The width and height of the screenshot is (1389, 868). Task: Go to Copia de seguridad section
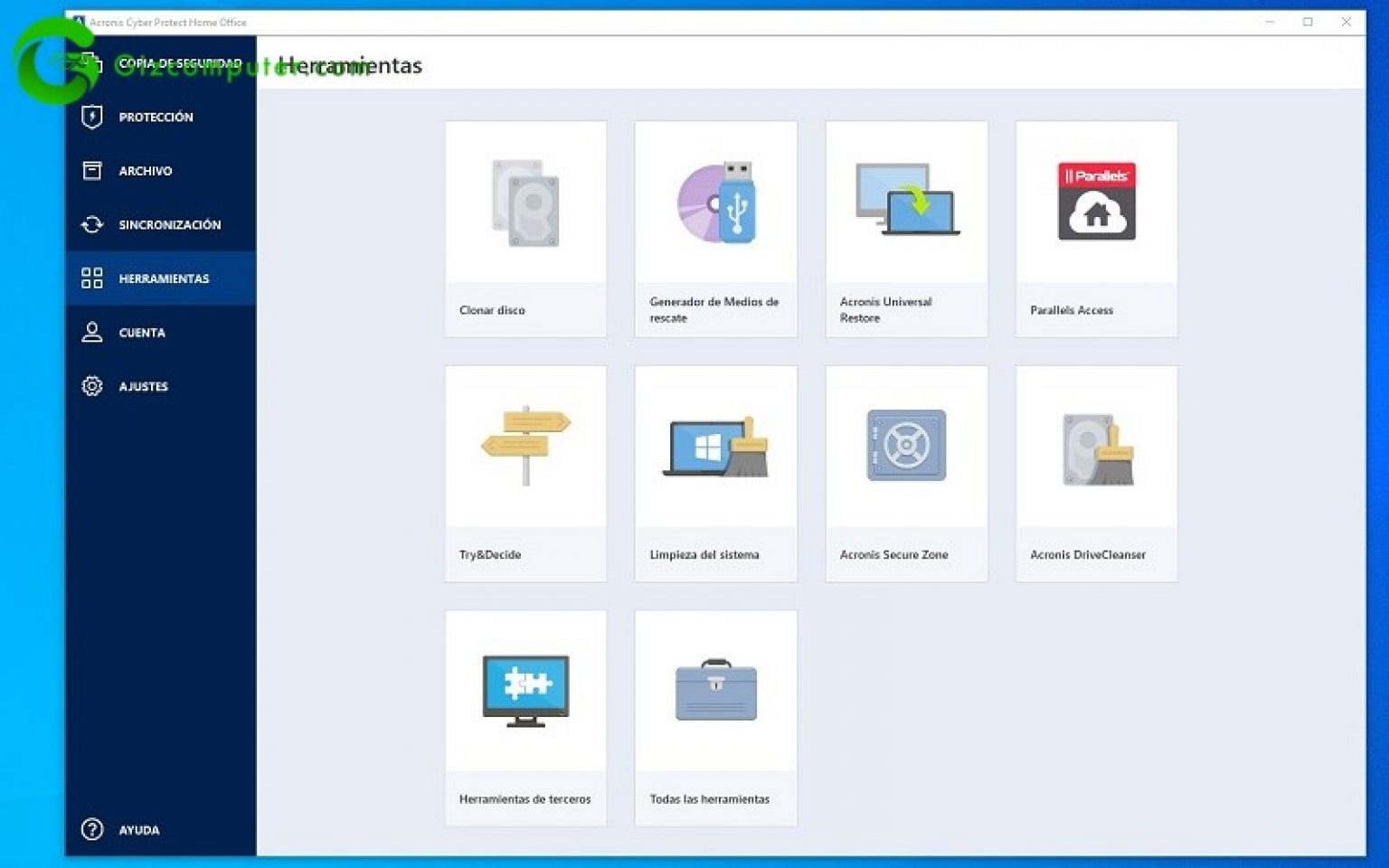(161, 63)
